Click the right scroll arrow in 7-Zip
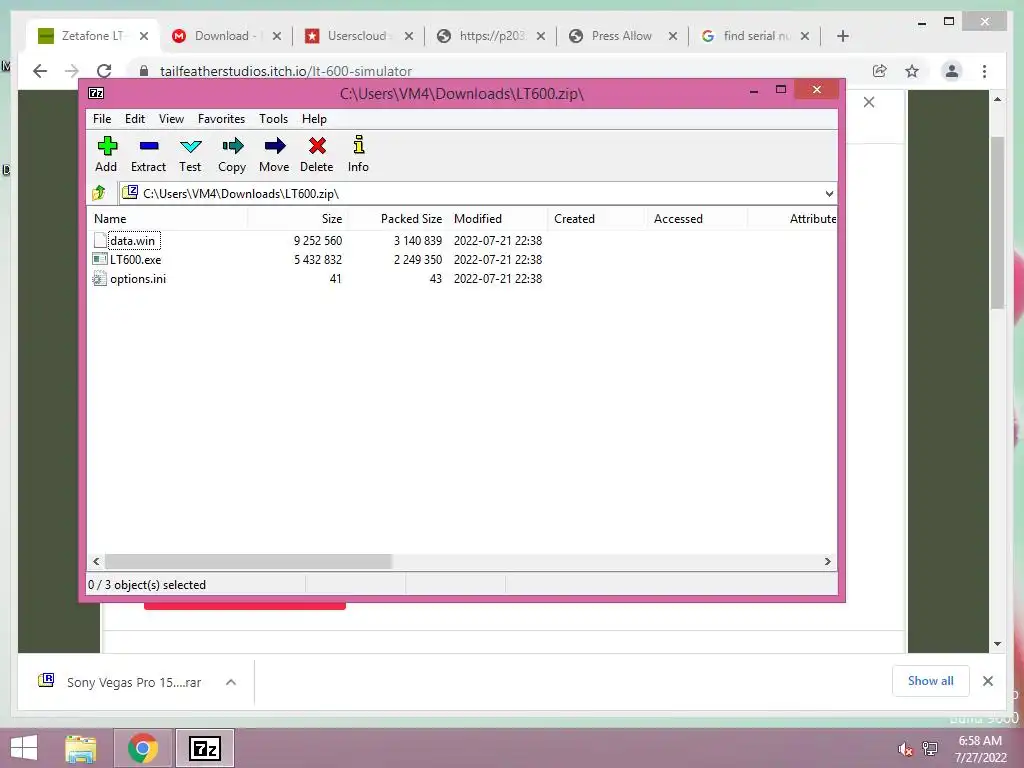This screenshot has width=1024, height=768. [827, 562]
